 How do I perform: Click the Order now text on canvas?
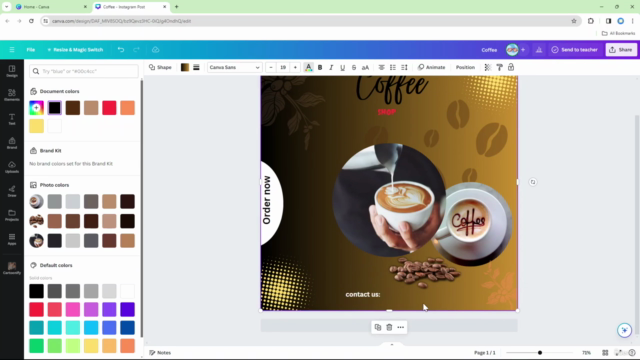click(267, 200)
